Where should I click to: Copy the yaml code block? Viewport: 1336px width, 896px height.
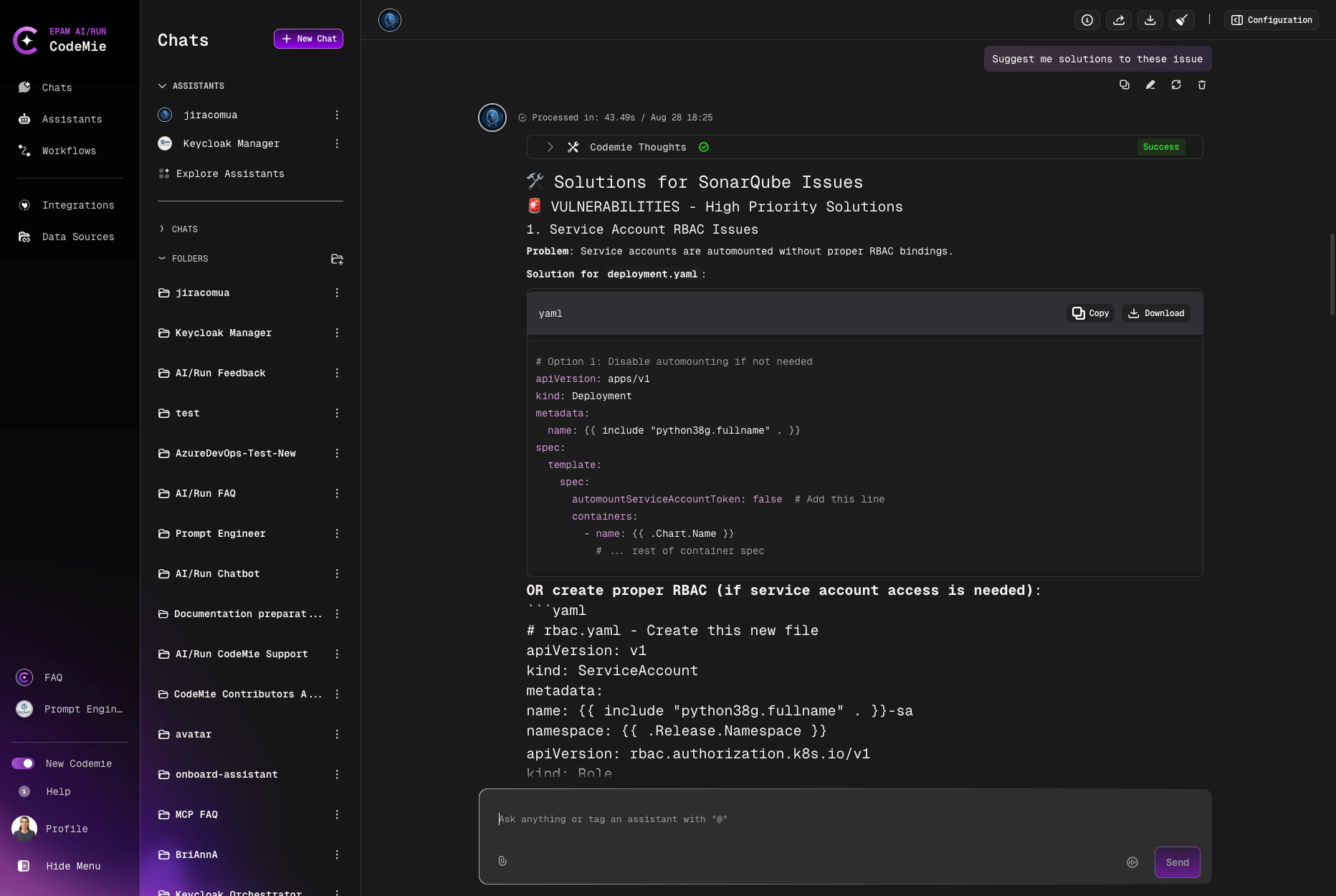pyautogui.click(x=1090, y=313)
